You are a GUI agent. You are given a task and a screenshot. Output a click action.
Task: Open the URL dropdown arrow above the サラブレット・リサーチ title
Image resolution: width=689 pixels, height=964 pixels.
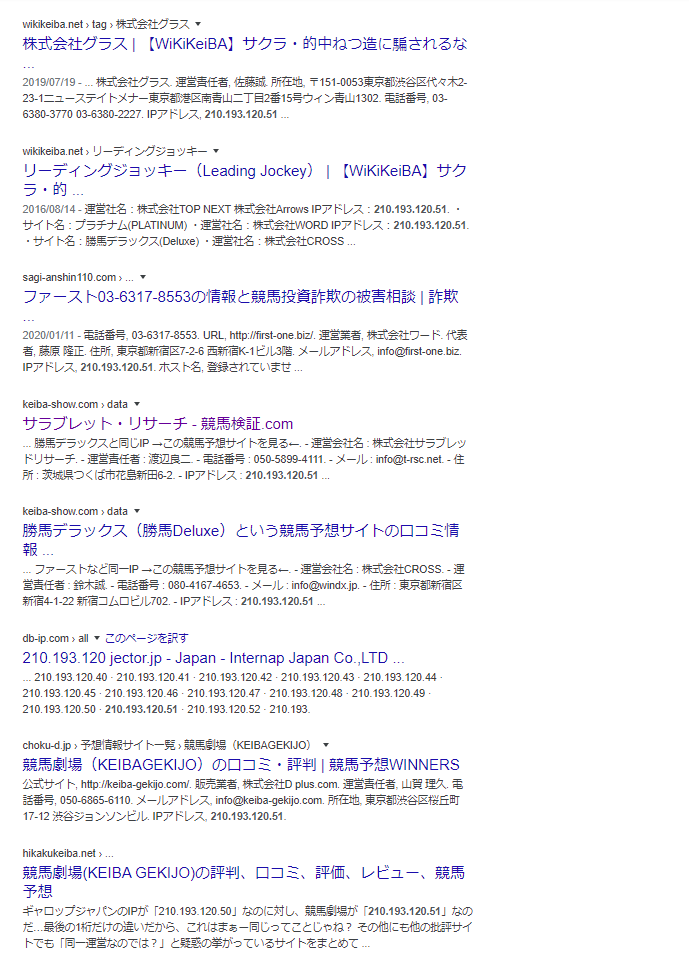[x=136, y=404]
